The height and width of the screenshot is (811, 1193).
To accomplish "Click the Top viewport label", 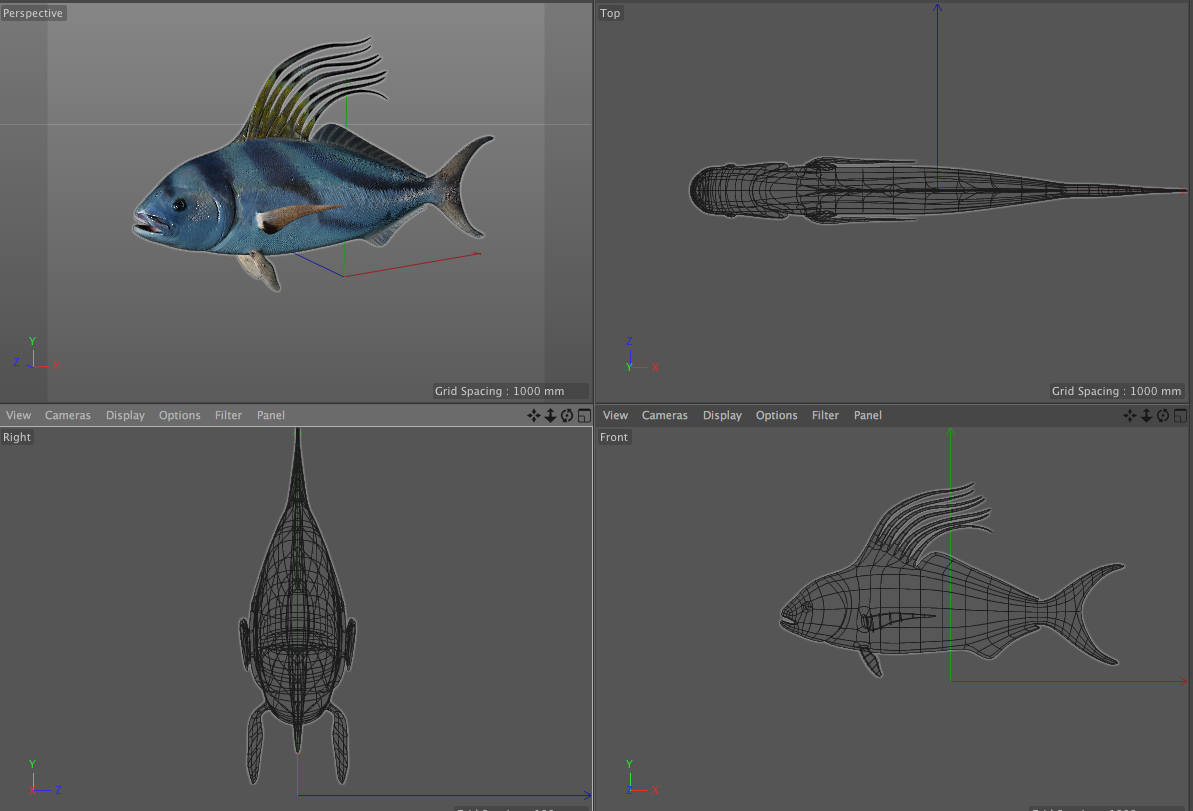I will click(610, 13).
